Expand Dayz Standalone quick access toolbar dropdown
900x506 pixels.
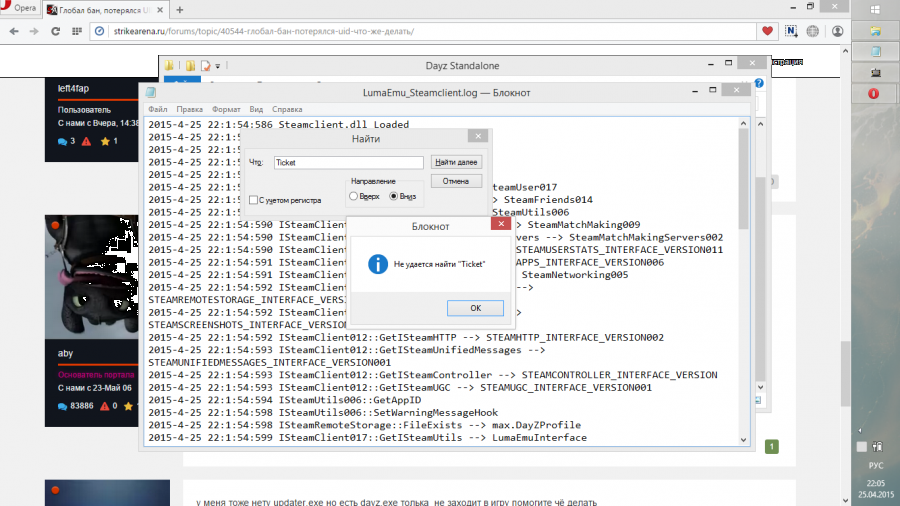coord(218,66)
